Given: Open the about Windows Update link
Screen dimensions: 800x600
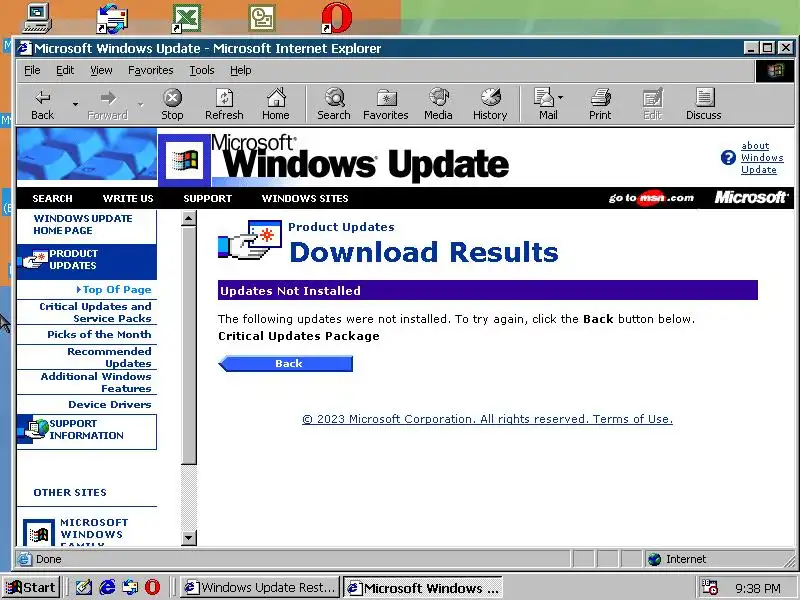Looking at the screenshot, I should click(x=762, y=158).
